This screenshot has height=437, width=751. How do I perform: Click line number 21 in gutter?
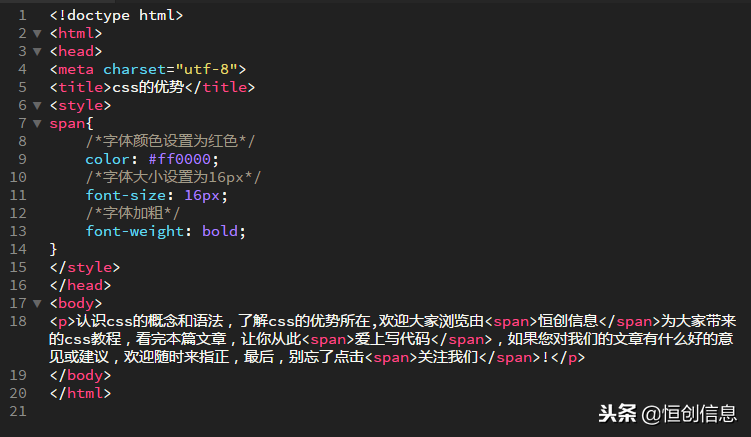tap(18, 411)
